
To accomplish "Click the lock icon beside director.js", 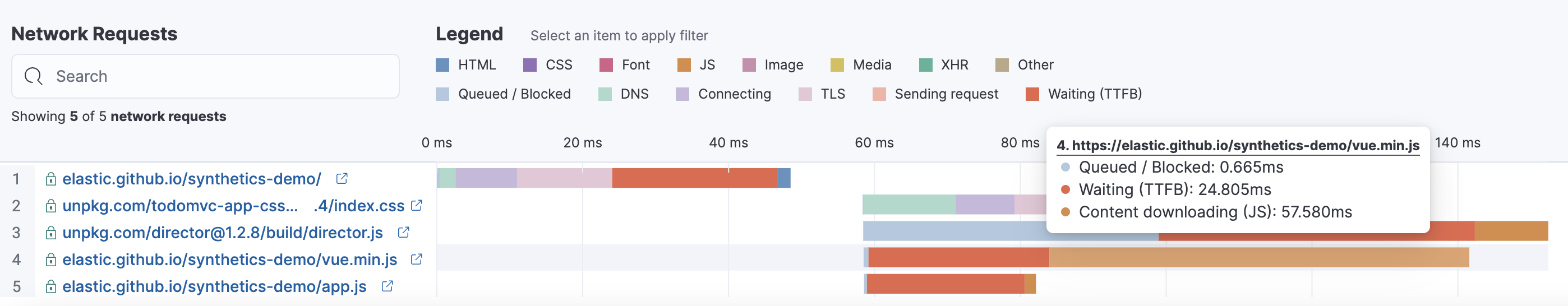I will click(51, 233).
